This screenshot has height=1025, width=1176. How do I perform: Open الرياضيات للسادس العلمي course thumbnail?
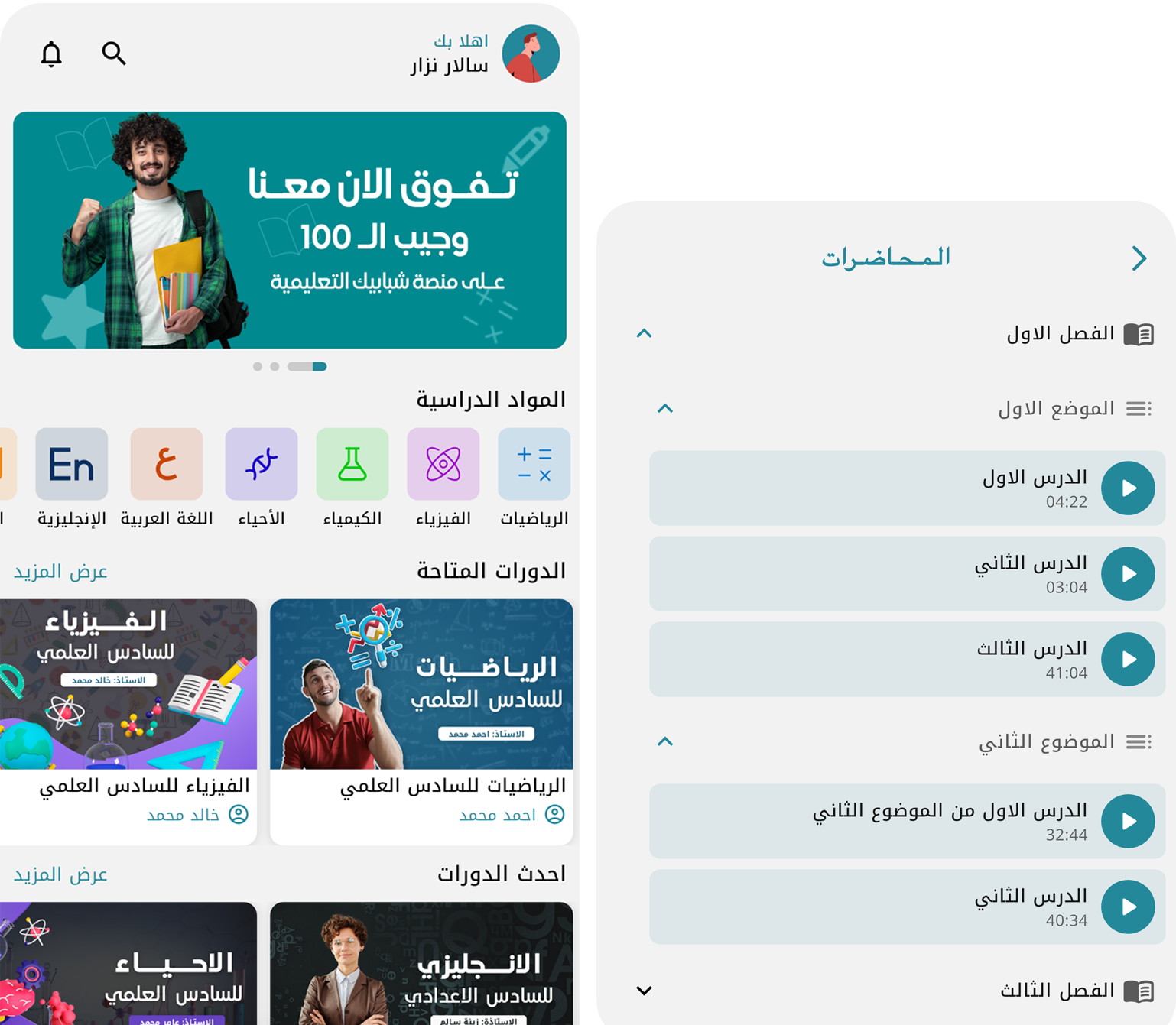pyautogui.click(x=421, y=684)
